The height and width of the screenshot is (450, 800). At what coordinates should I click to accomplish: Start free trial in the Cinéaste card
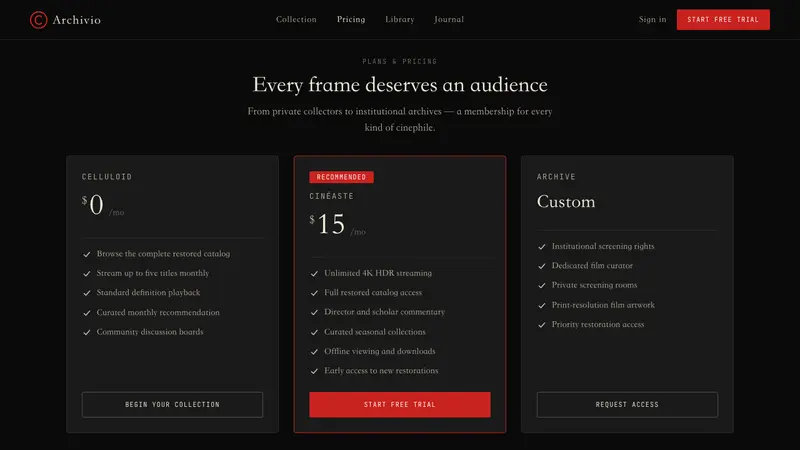point(399,405)
